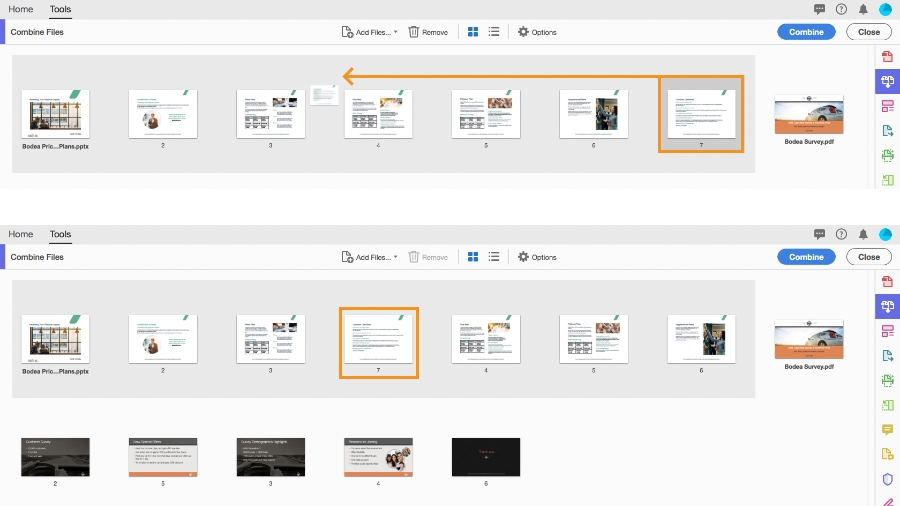Select the Tools tab in the lower window
Screen dimensions: 900x506
tap(60, 234)
